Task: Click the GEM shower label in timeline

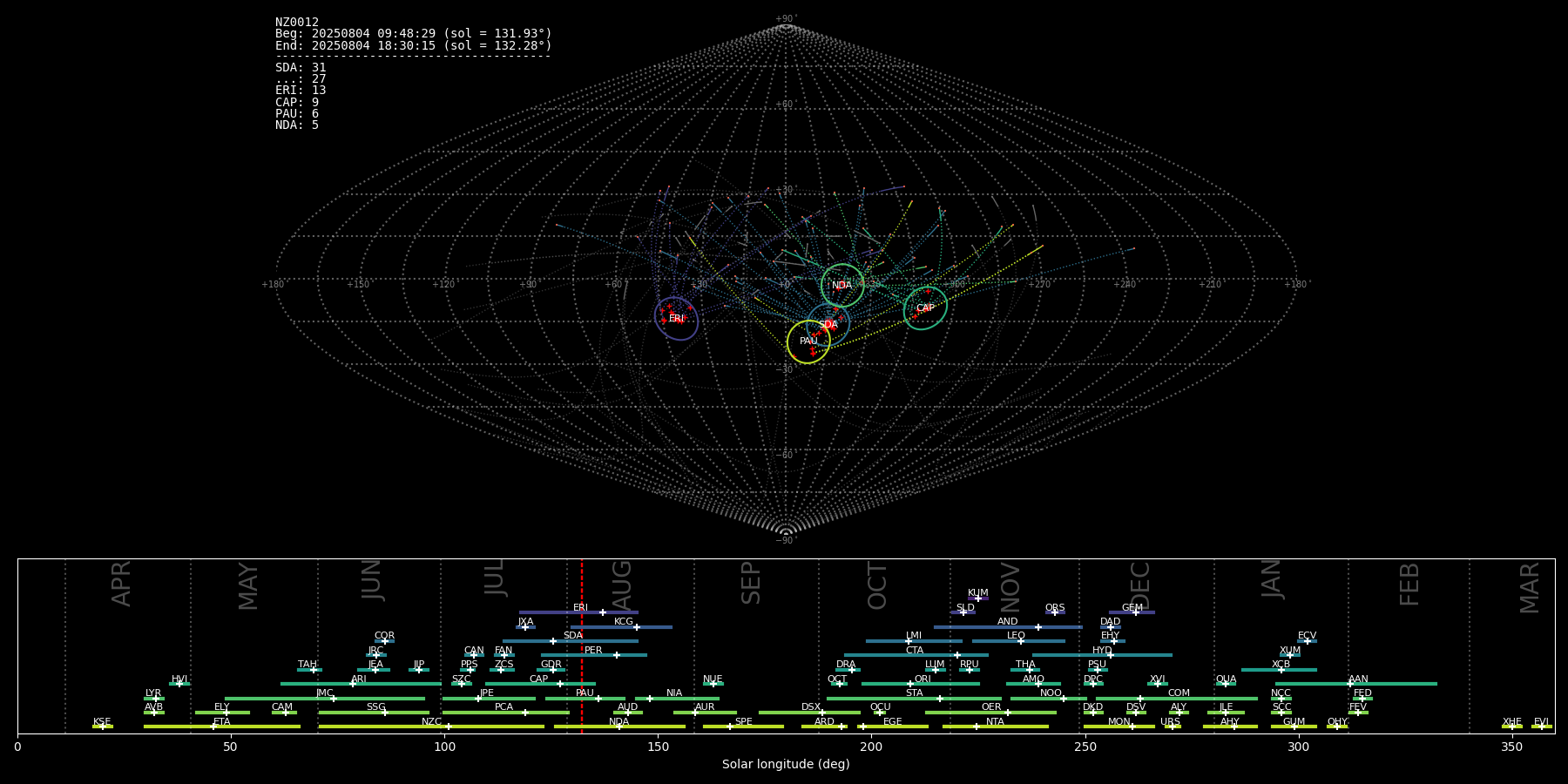Action: 1132,608
